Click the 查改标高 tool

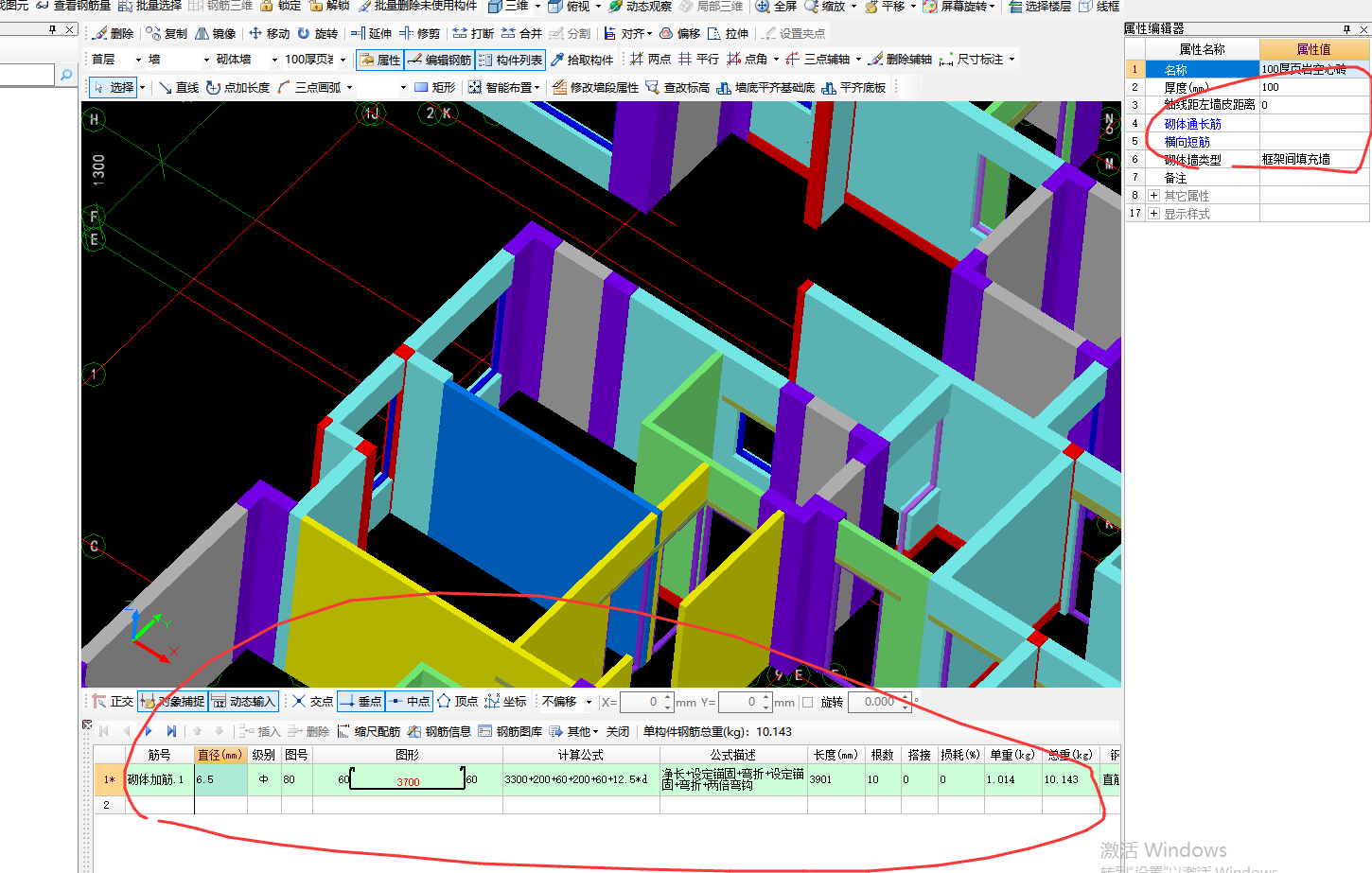coord(677,87)
